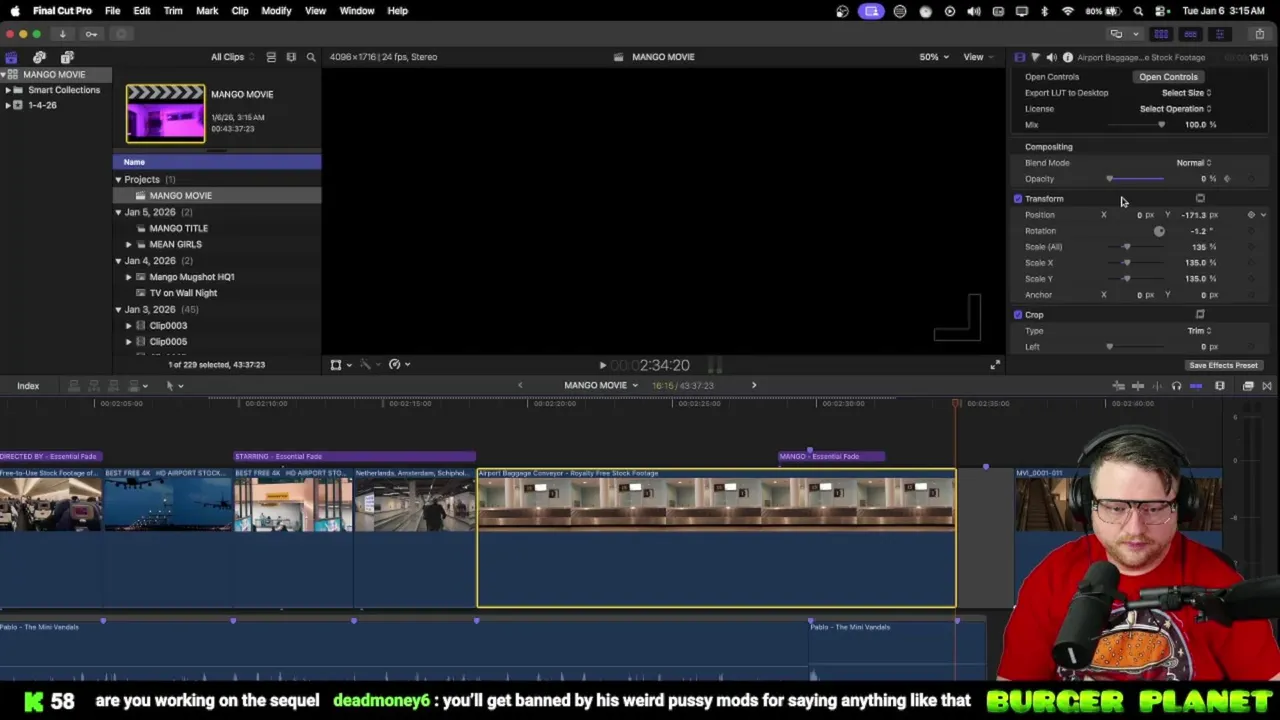The height and width of the screenshot is (720, 1280).
Task: Open the timeline Index button
Action: pyautogui.click(x=28, y=386)
